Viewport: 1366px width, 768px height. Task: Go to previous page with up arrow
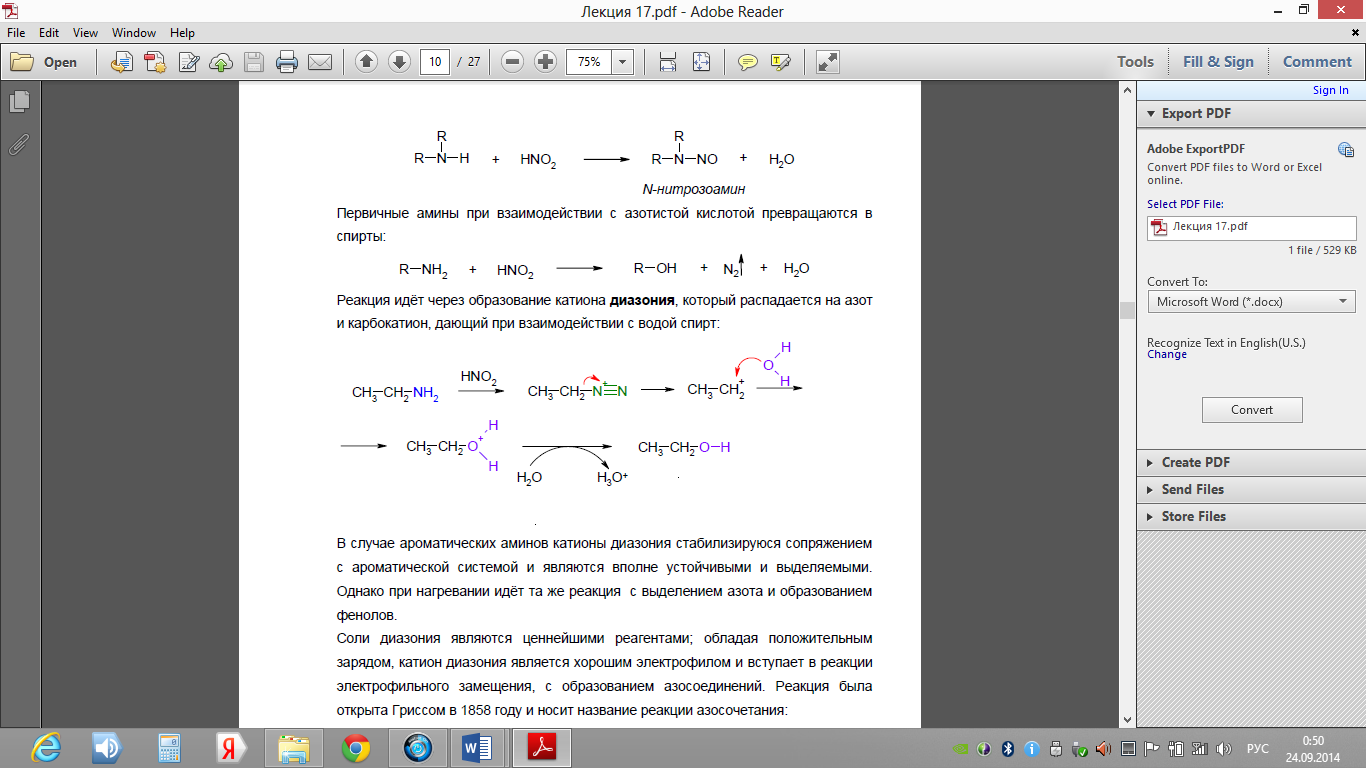366,62
